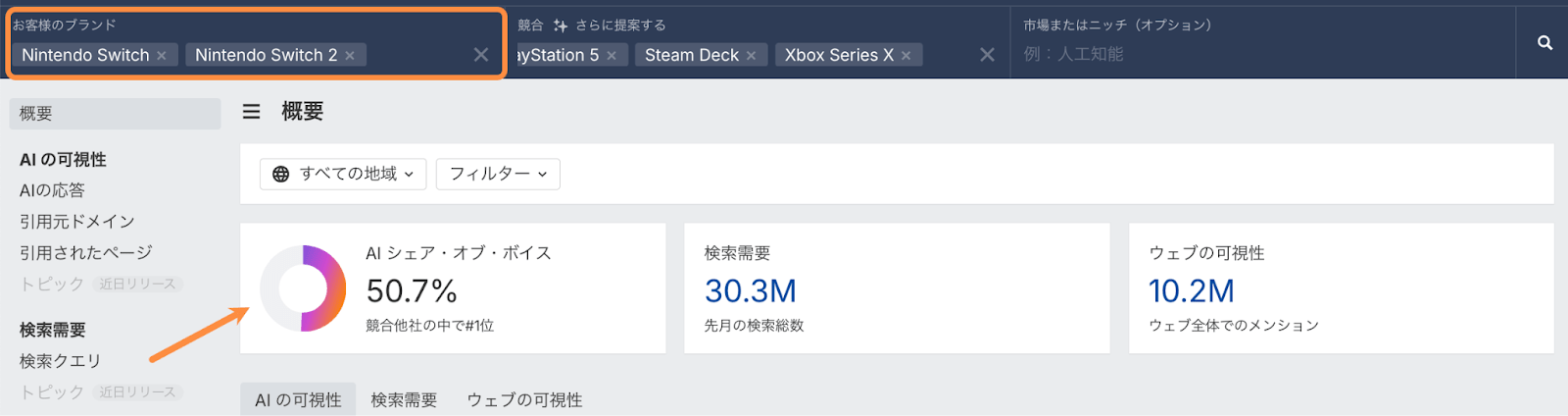
Task: Toggle the hamburger menu beside 概要
Action: coord(252,112)
